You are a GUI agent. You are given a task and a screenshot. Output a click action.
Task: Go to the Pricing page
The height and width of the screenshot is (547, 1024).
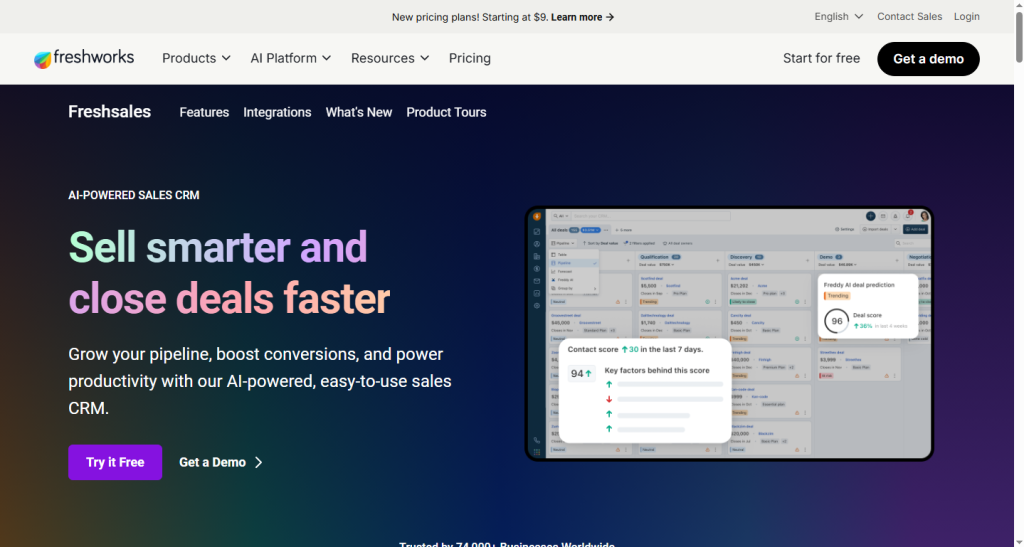pos(470,58)
